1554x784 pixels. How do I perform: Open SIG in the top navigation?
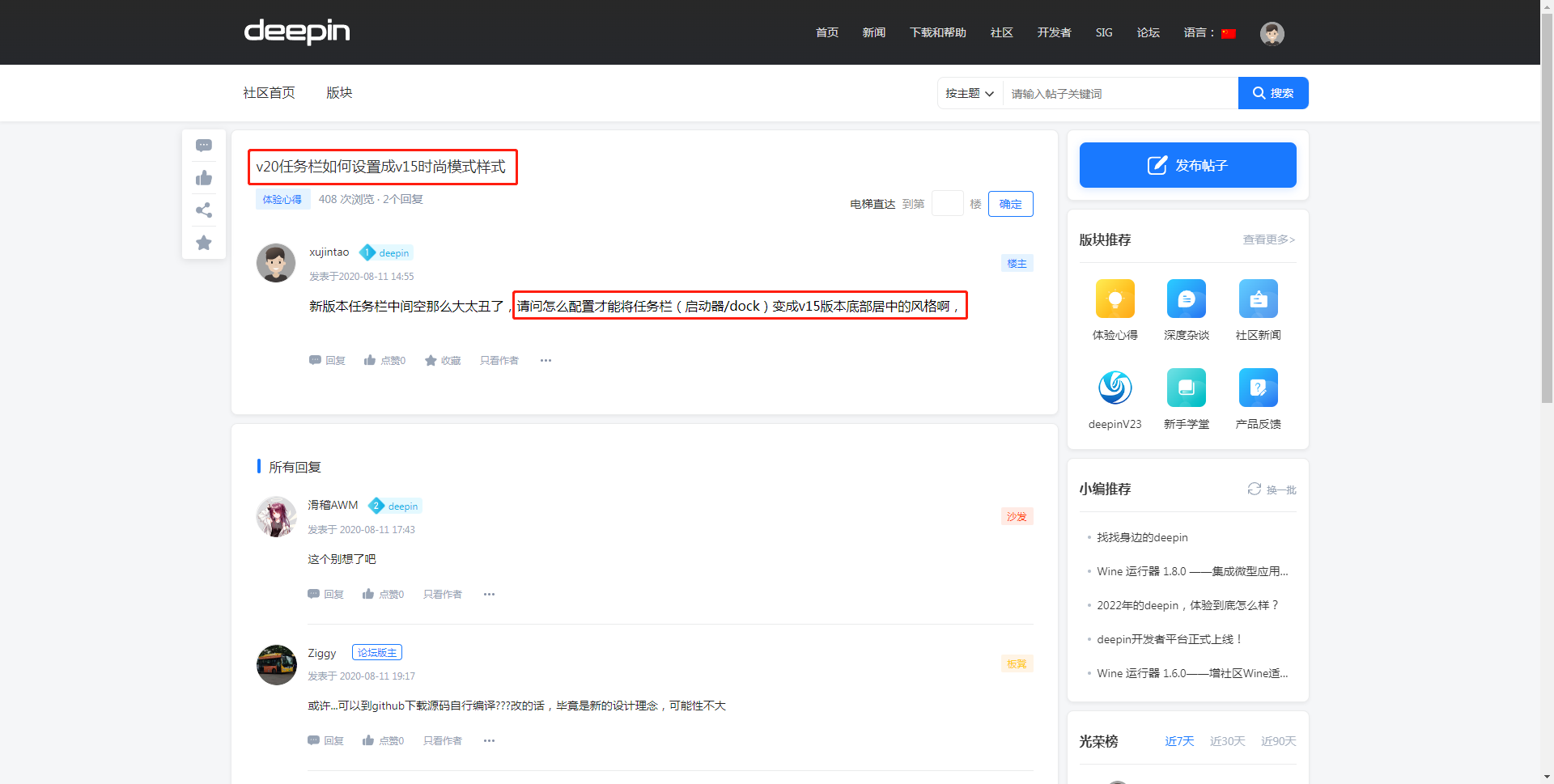click(1104, 33)
